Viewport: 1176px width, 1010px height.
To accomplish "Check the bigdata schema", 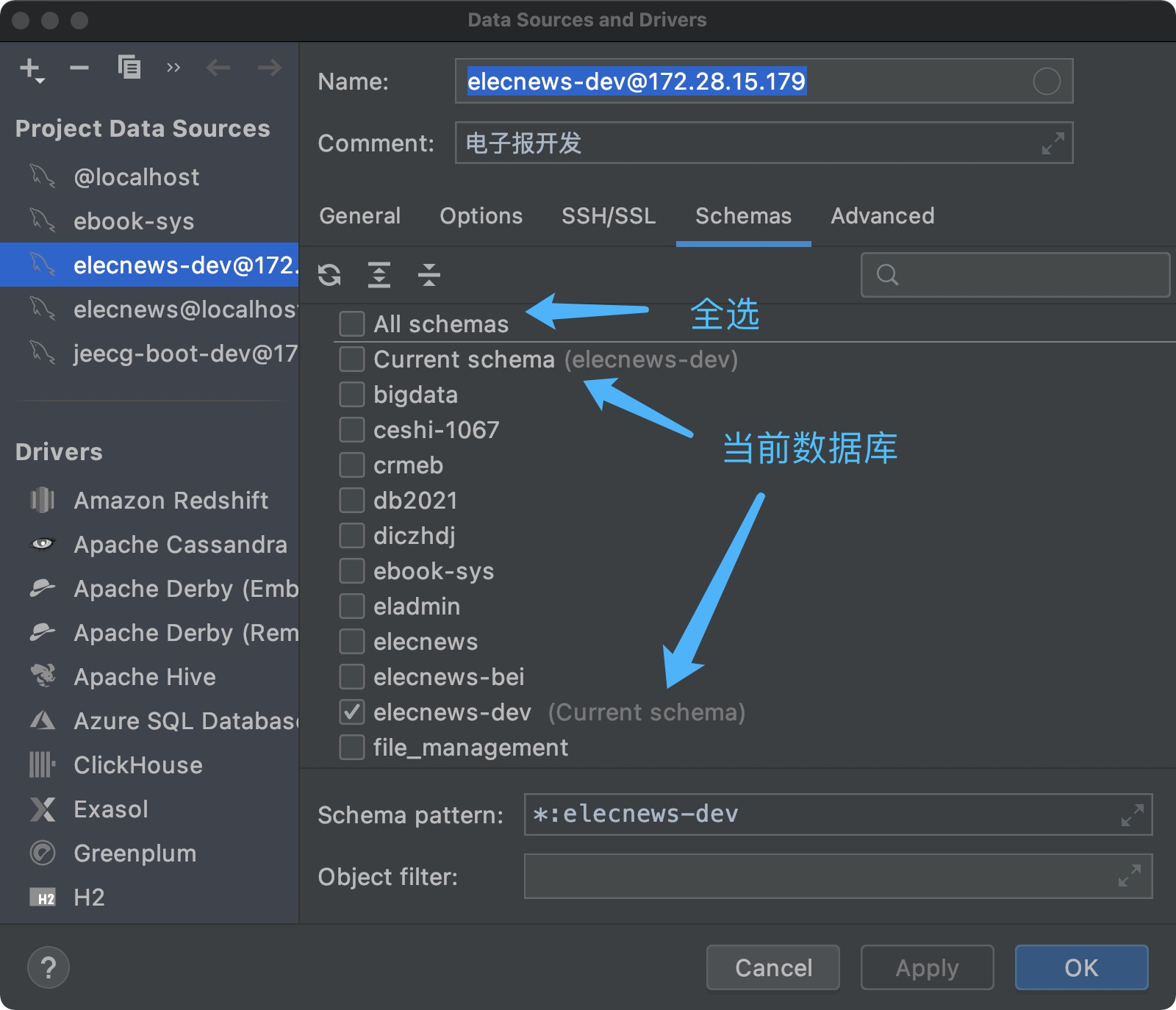I will (x=352, y=395).
